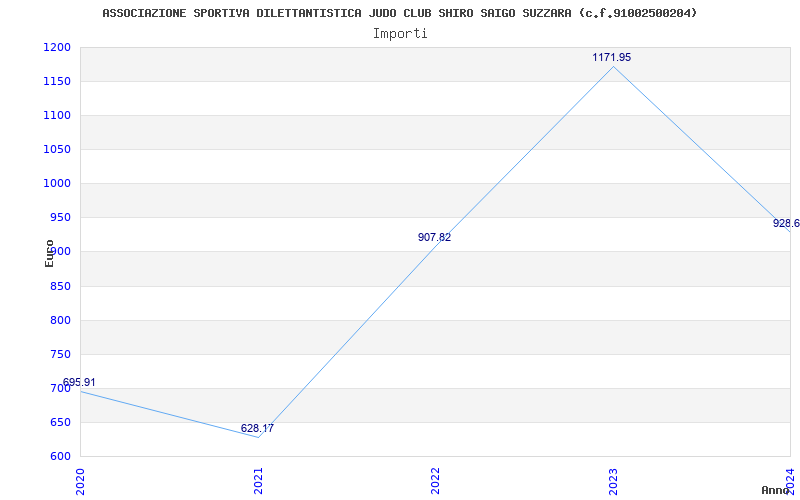Click the 'Euro' y-axis title

49,254
